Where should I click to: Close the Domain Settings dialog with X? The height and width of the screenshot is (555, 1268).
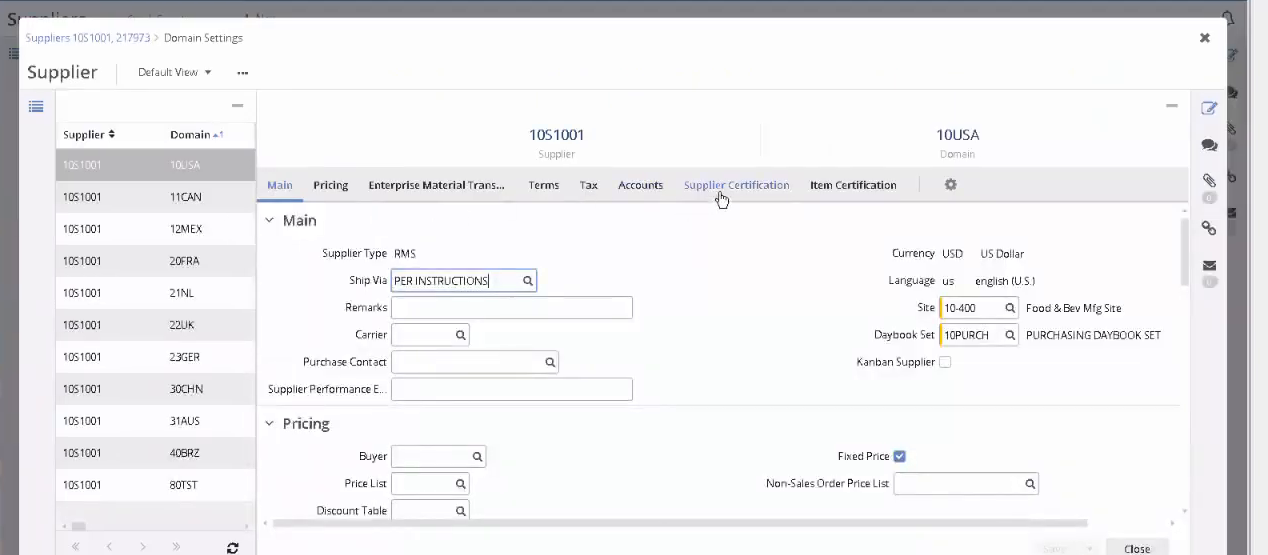coord(1205,38)
